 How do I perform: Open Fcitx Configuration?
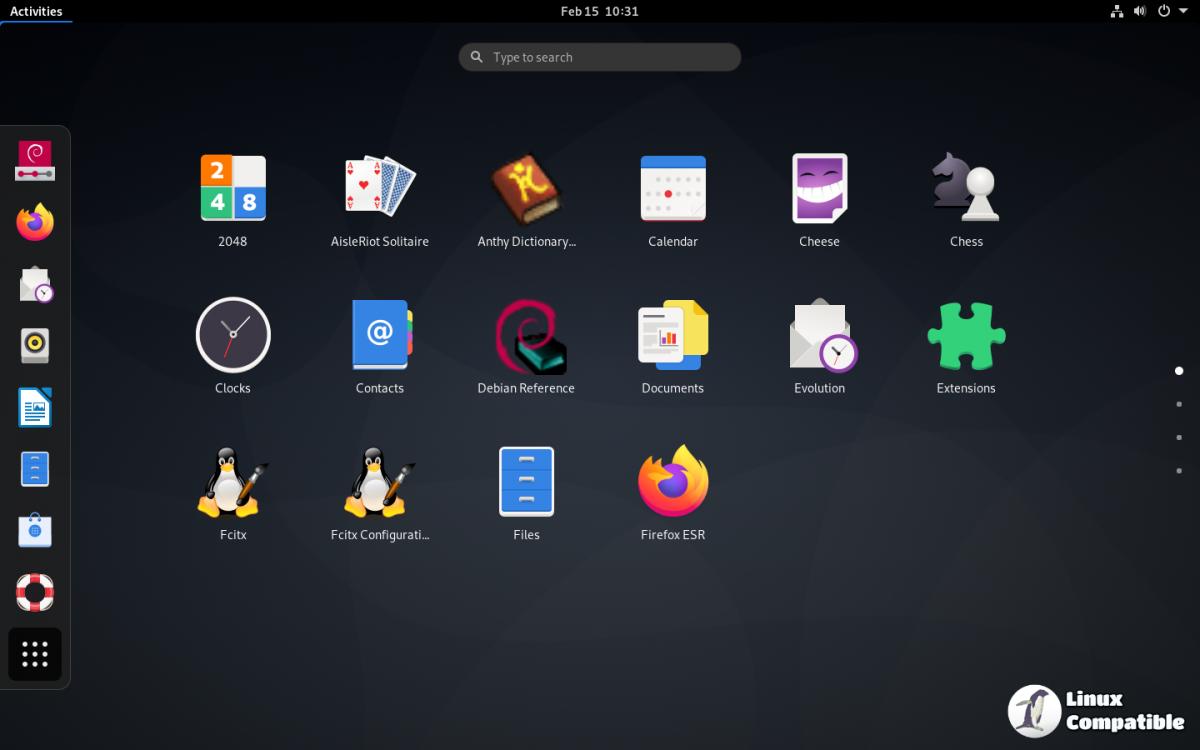click(x=380, y=482)
